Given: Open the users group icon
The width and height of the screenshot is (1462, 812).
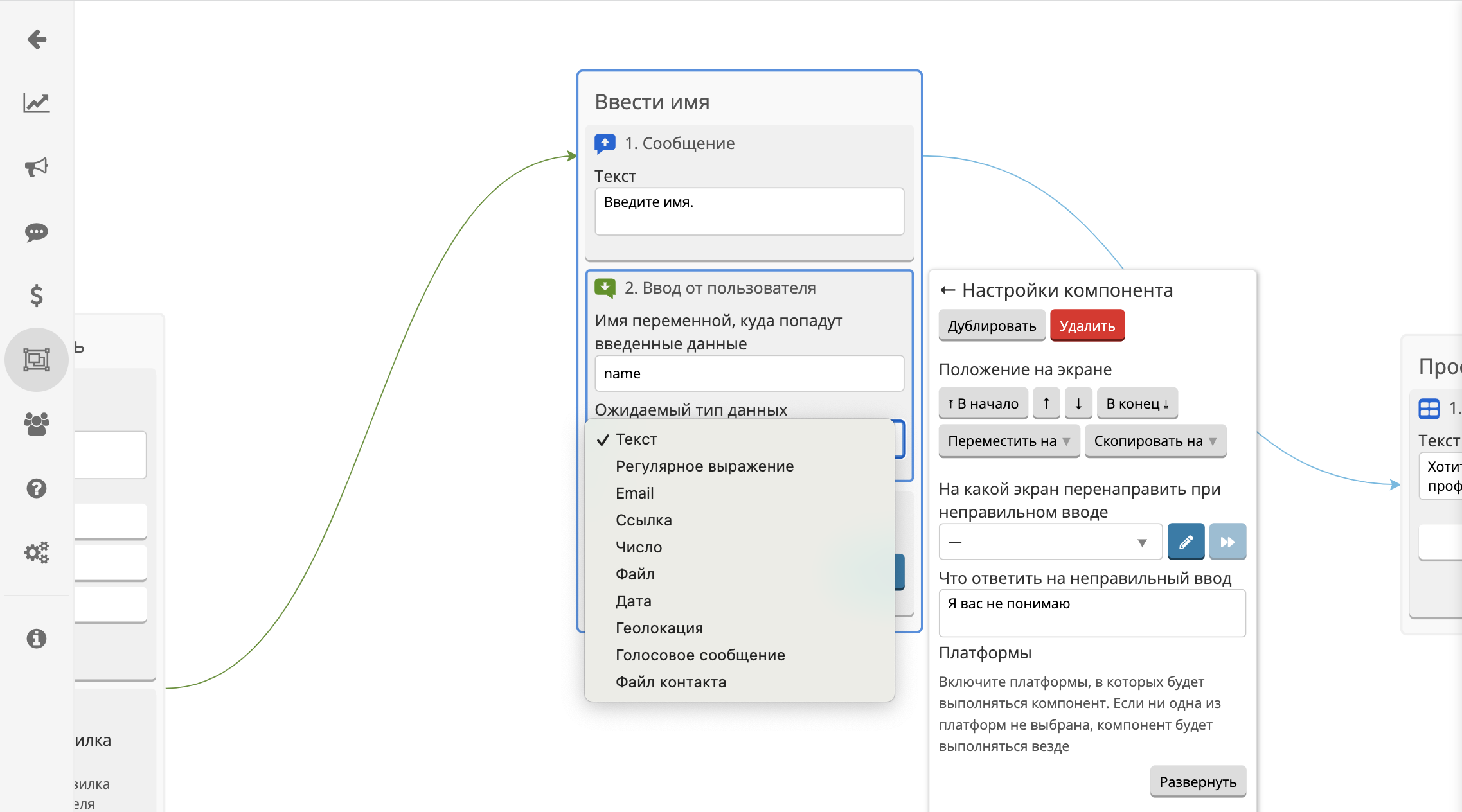Looking at the screenshot, I should pyautogui.click(x=37, y=424).
